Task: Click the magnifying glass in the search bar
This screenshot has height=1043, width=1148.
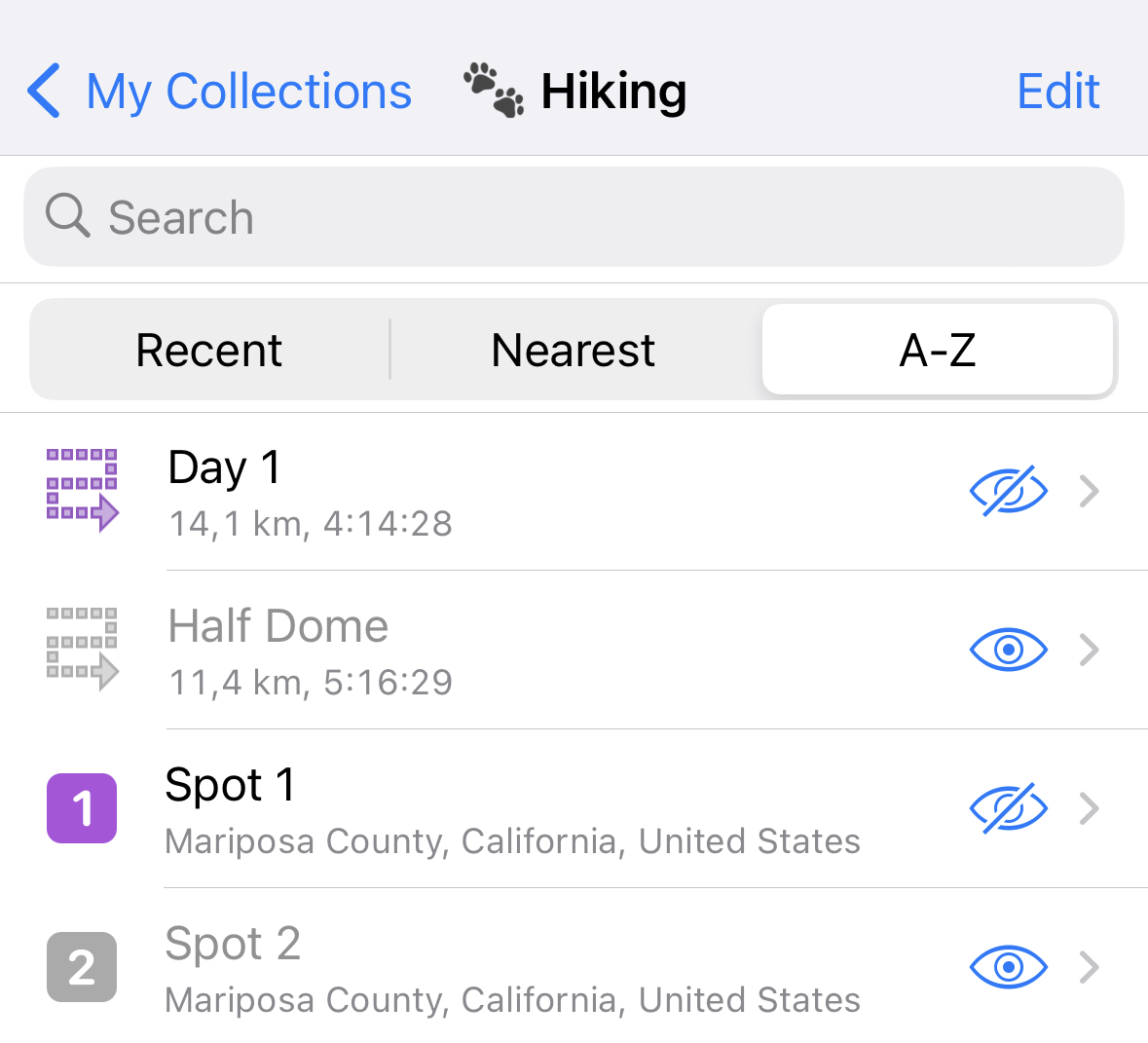Action: click(67, 216)
